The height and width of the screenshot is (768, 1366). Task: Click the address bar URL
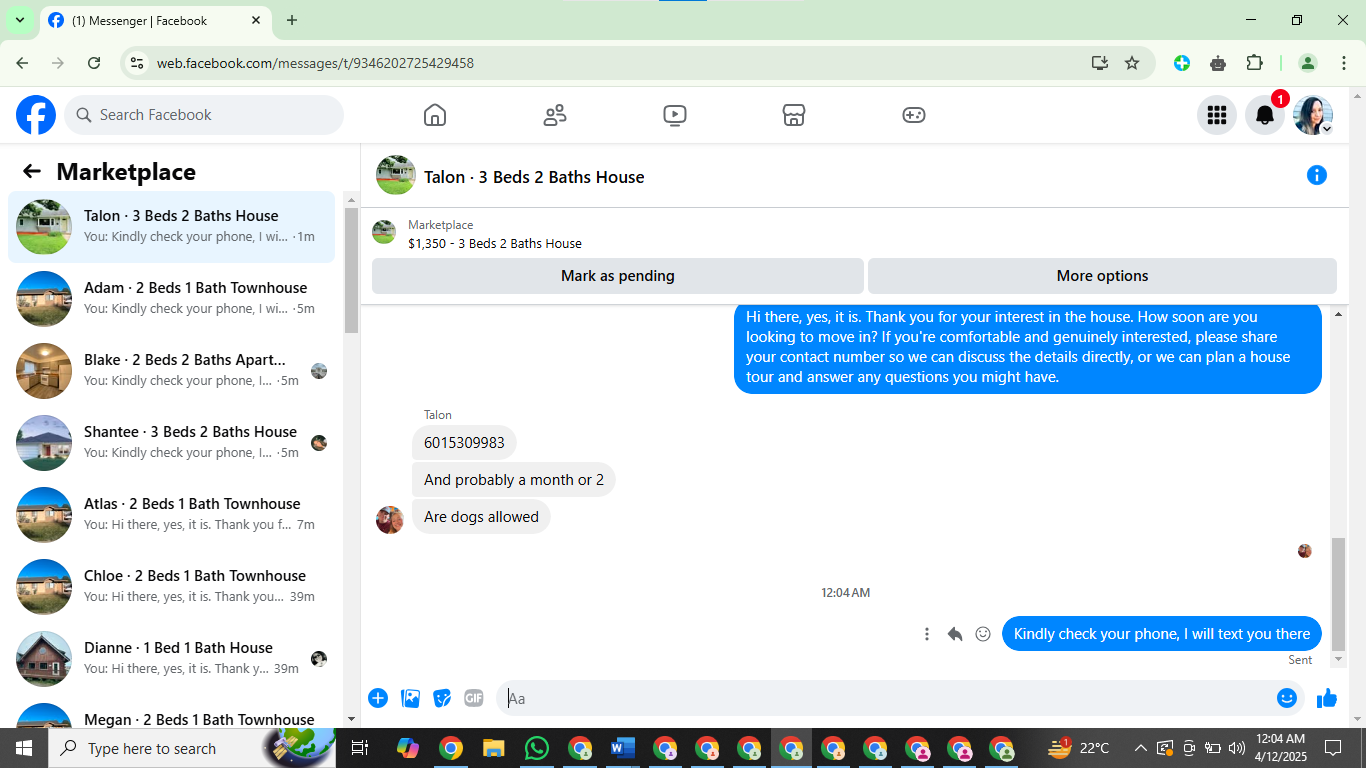[x=315, y=63]
